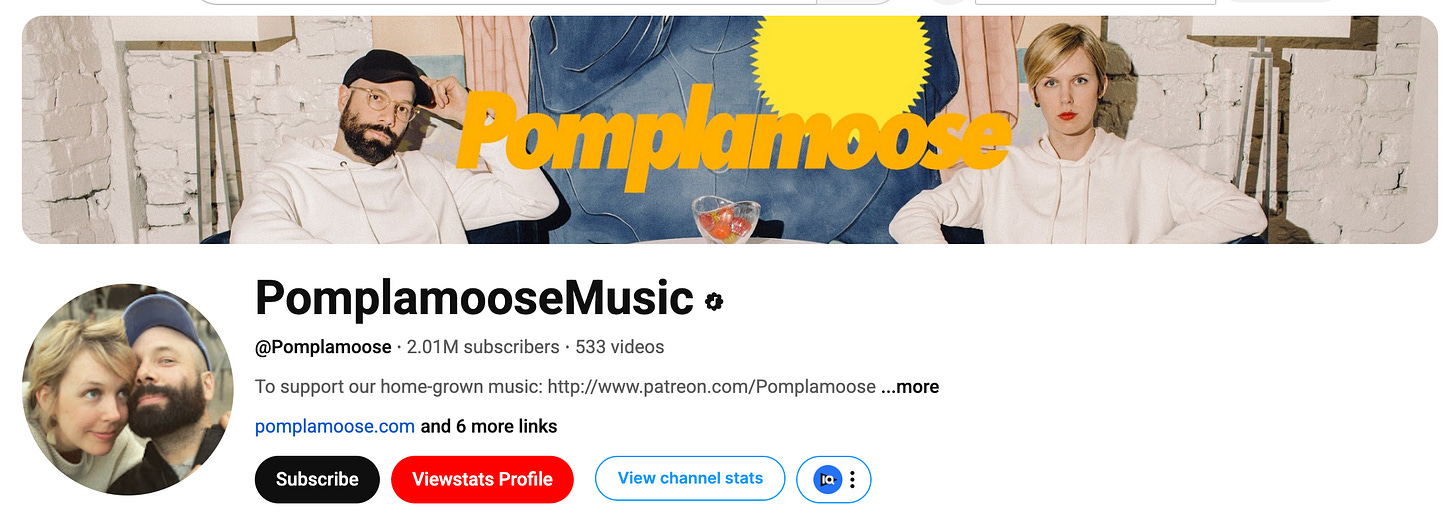Click the 2.01M subscribers text
1456x529 pixels.
tap(483, 347)
